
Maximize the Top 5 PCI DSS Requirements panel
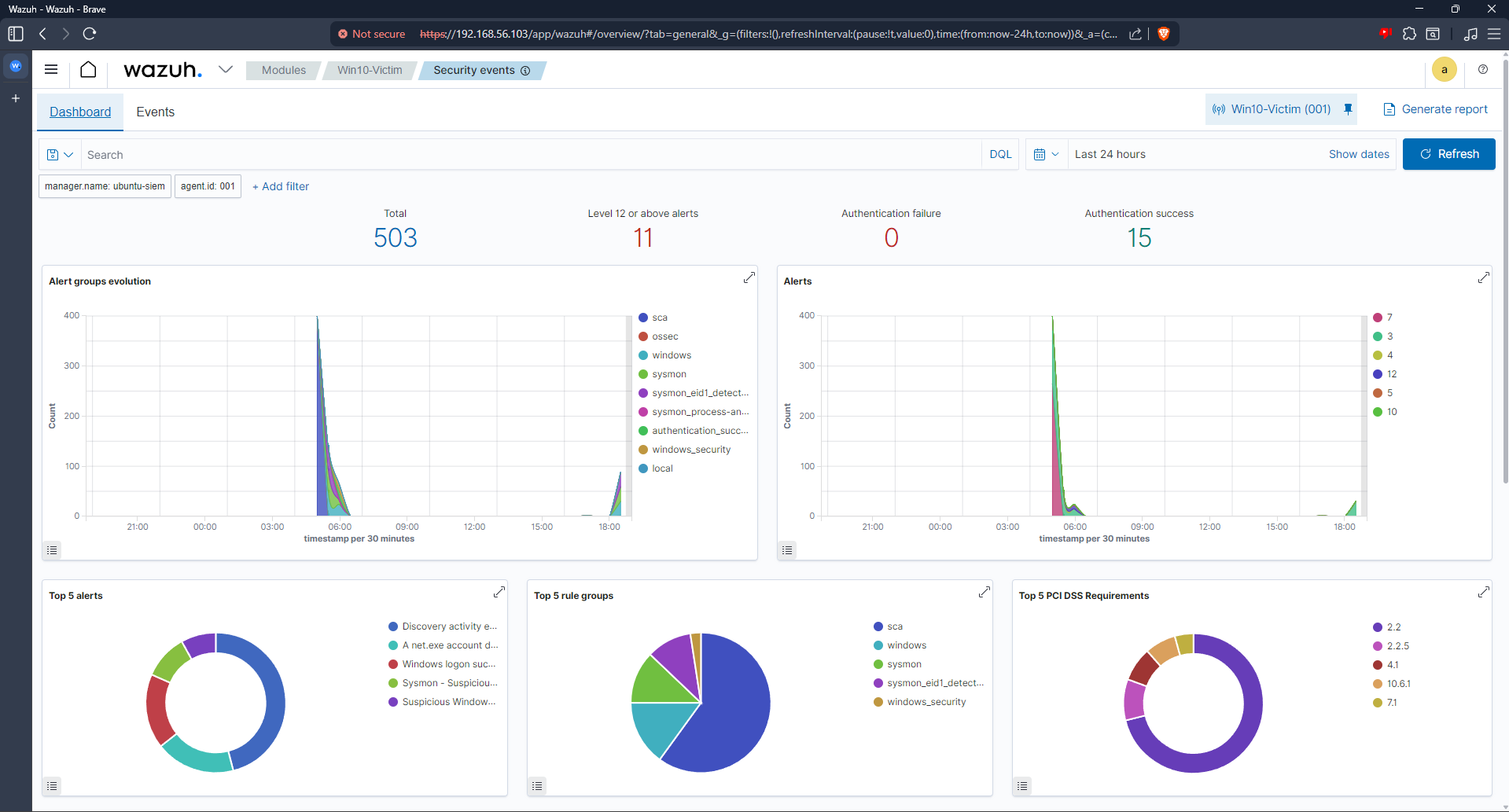click(x=1484, y=592)
